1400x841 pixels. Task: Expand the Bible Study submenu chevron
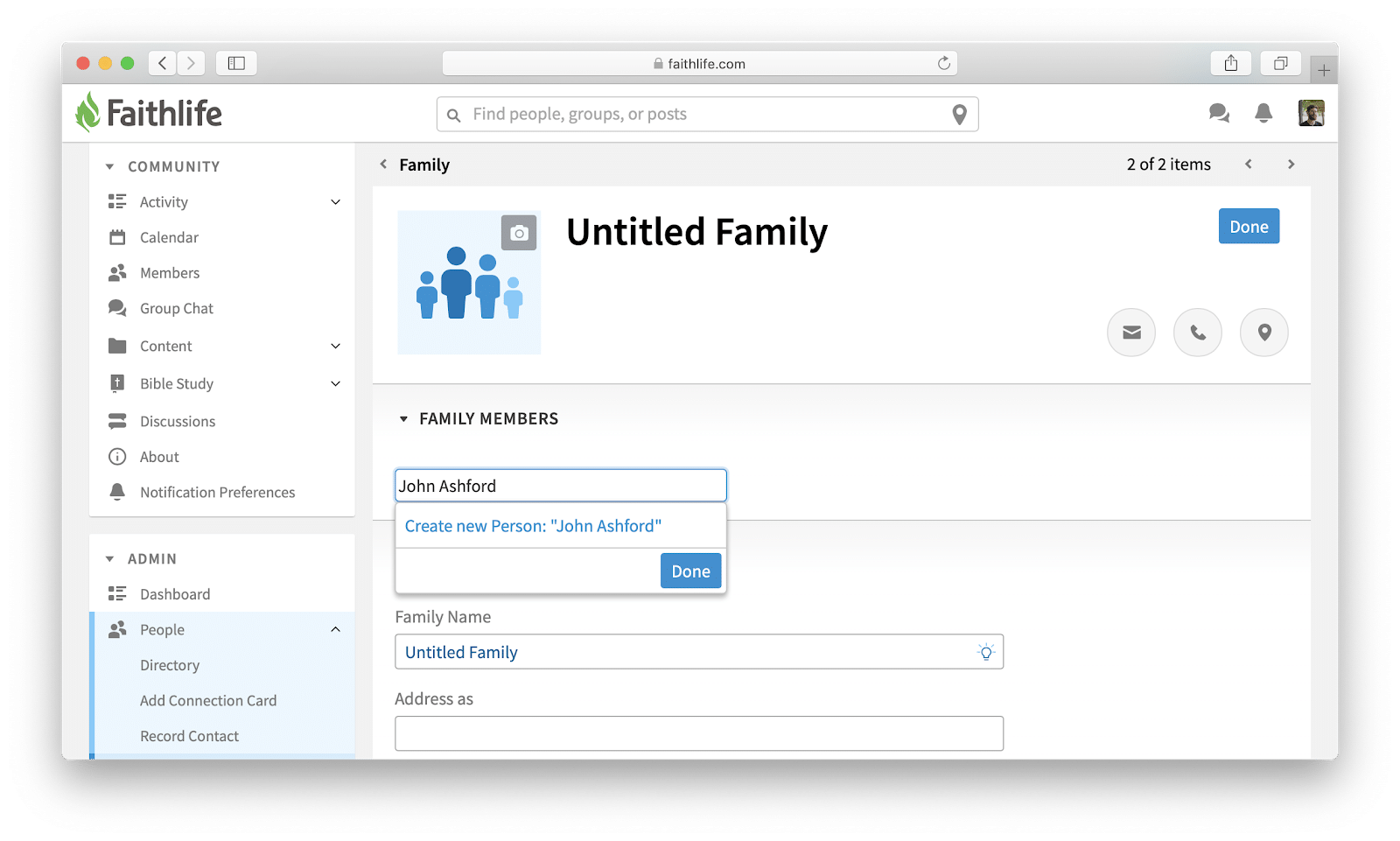(x=336, y=383)
